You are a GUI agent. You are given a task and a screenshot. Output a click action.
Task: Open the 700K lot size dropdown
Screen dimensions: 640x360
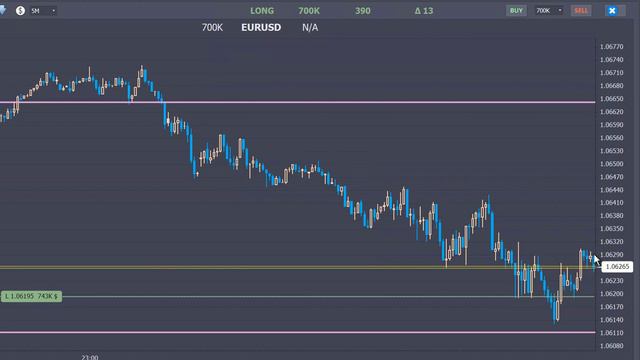click(x=549, y=11)
